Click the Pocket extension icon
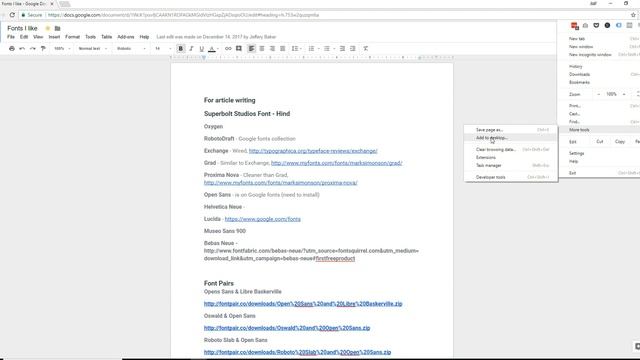This screenshot has height=360, width=640. 596,25
